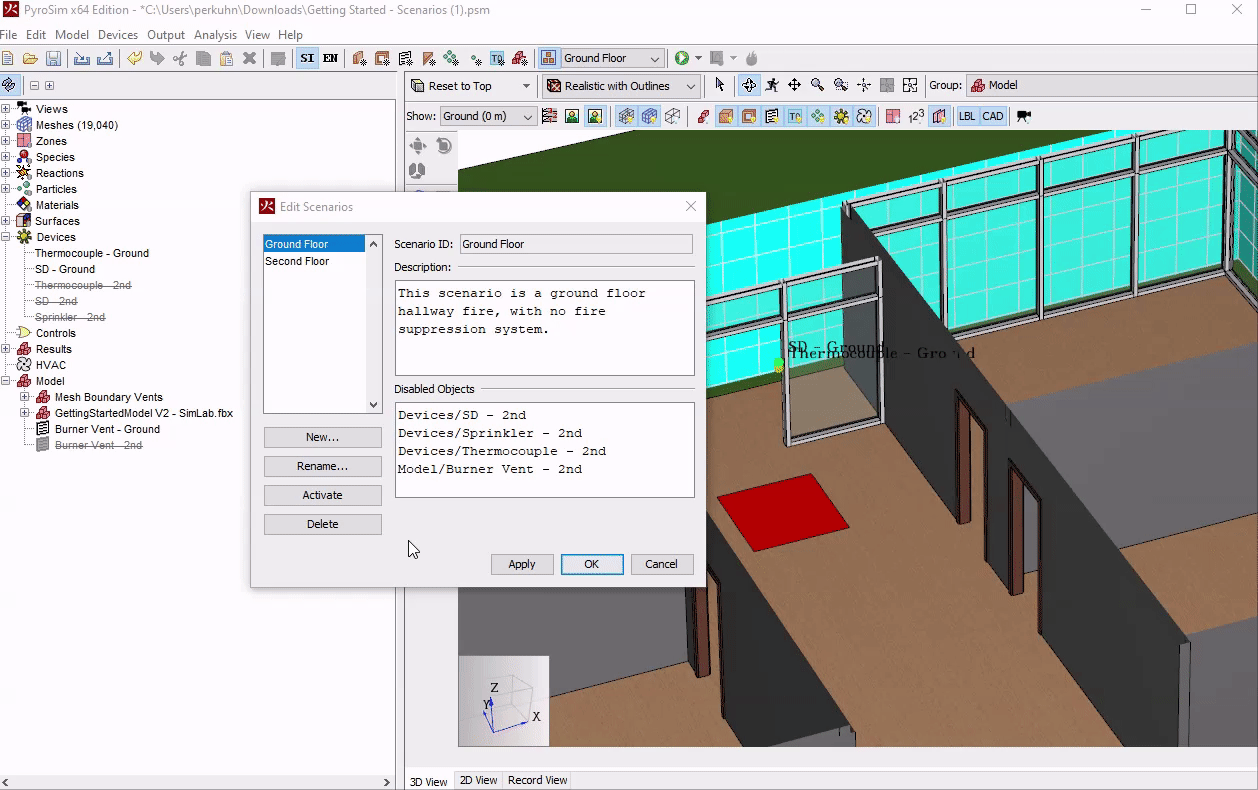Click the Run FDS simulation icon
Viewport: 1258px width, 790px height.
pos(682,59)
